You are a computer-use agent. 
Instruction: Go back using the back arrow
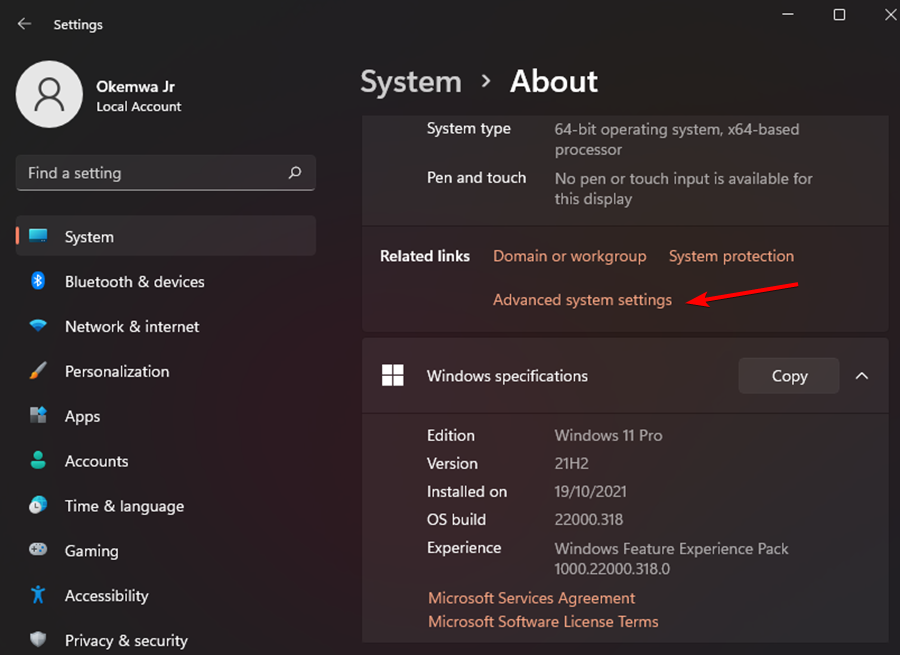(x=24, y=24)
